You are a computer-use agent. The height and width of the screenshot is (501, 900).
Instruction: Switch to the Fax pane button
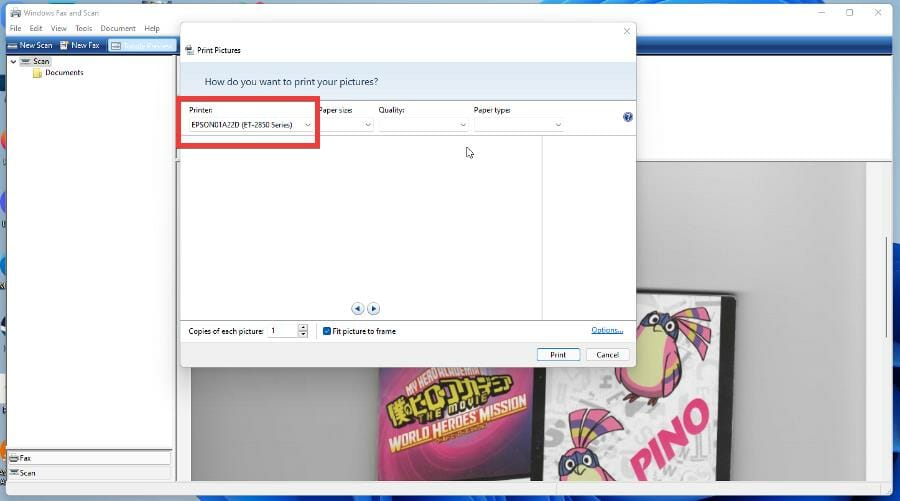click(89, 458)
